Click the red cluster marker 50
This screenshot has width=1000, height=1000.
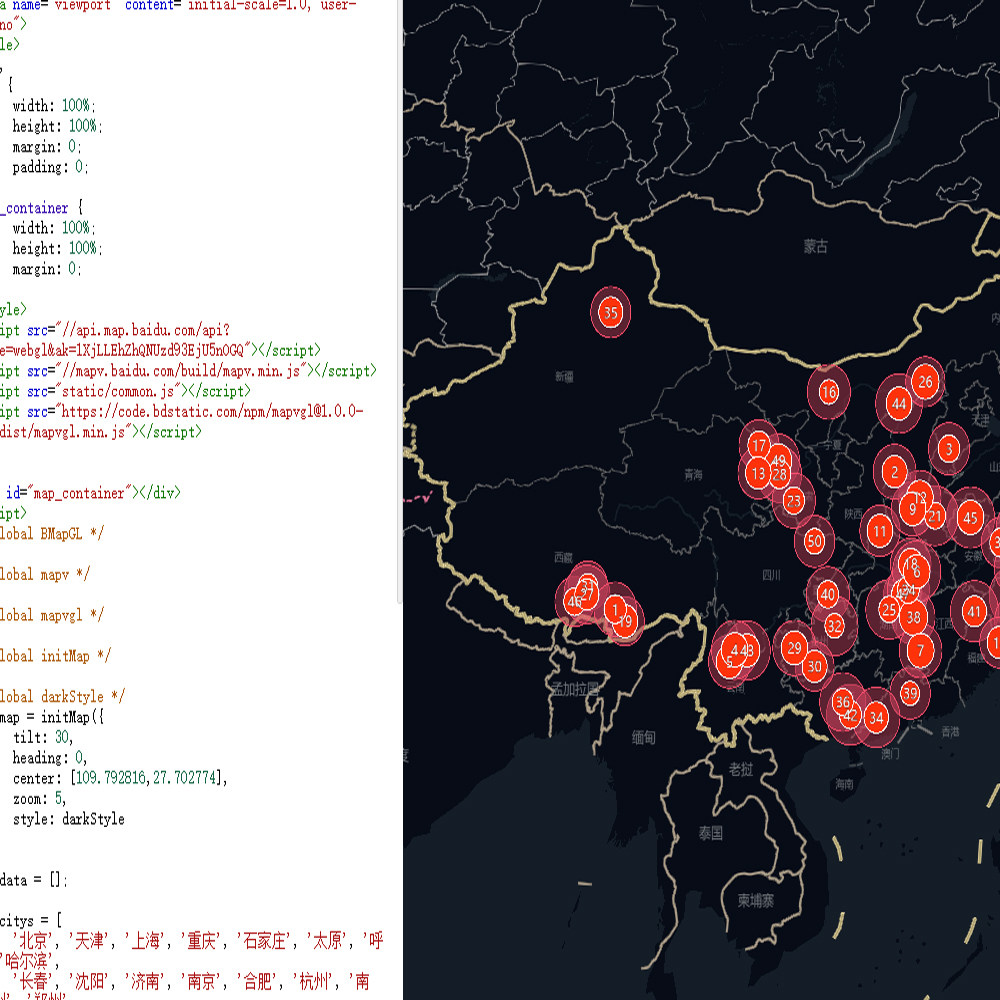pyautogui.click(x=813, y=541)
